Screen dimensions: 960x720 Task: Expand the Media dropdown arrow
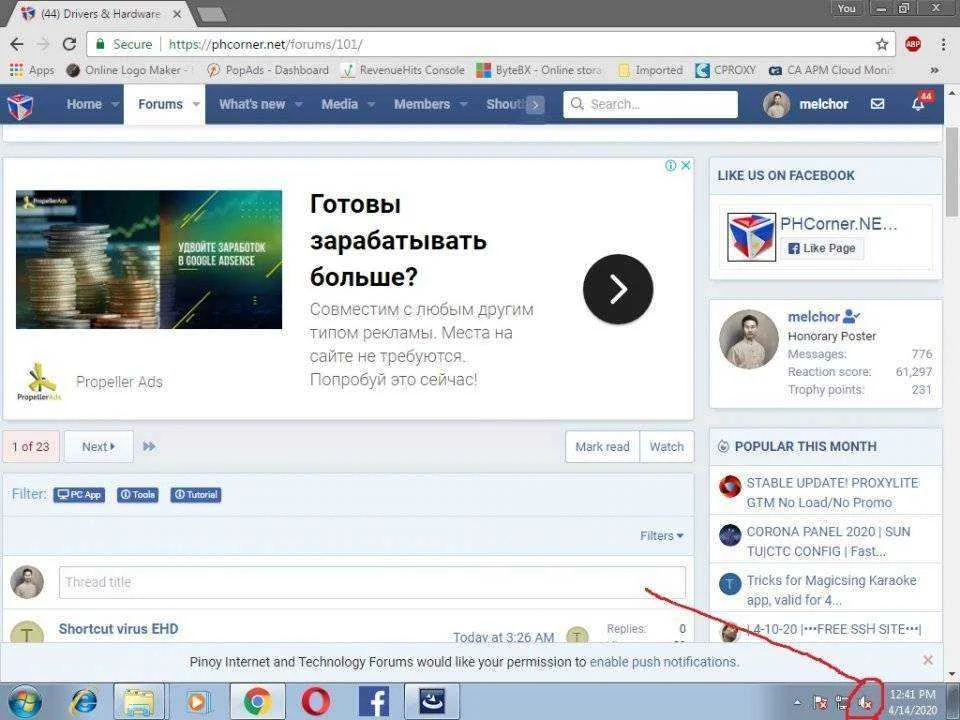[x=371, y=105]
